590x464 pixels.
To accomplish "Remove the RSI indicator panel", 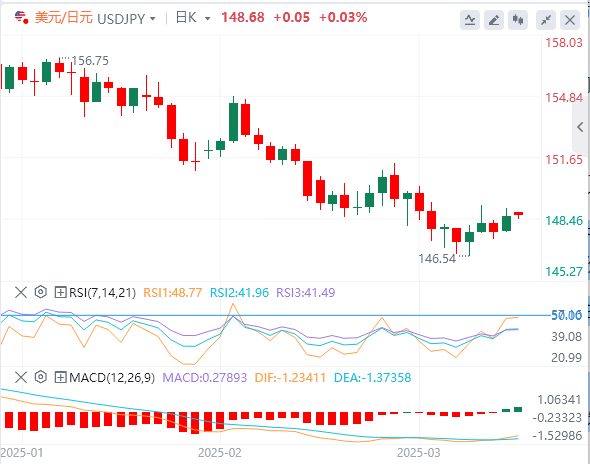I will coord(21,292).
